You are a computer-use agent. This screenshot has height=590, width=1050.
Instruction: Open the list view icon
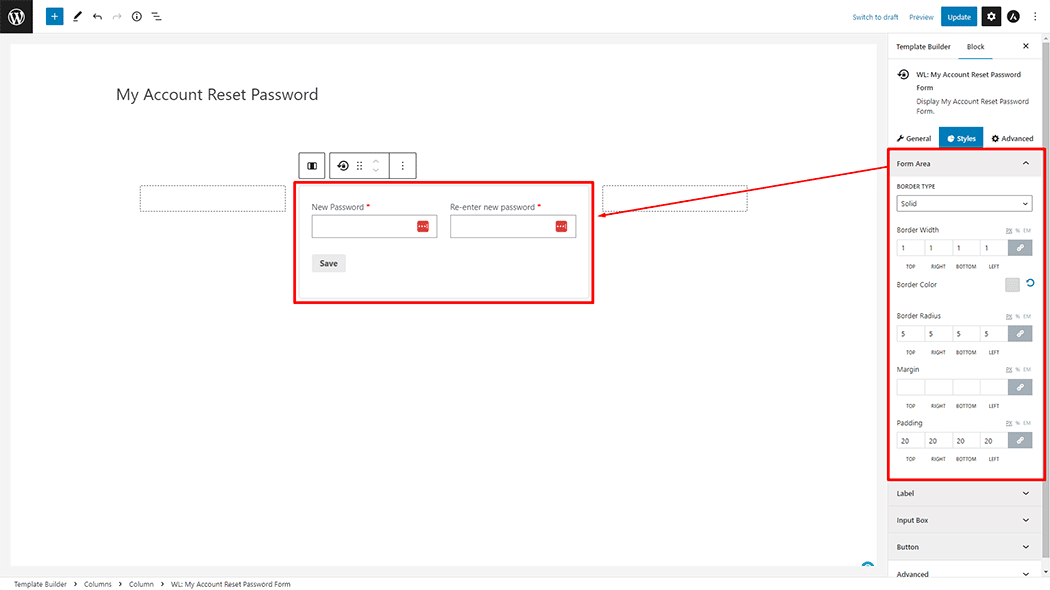coord(156,17)
